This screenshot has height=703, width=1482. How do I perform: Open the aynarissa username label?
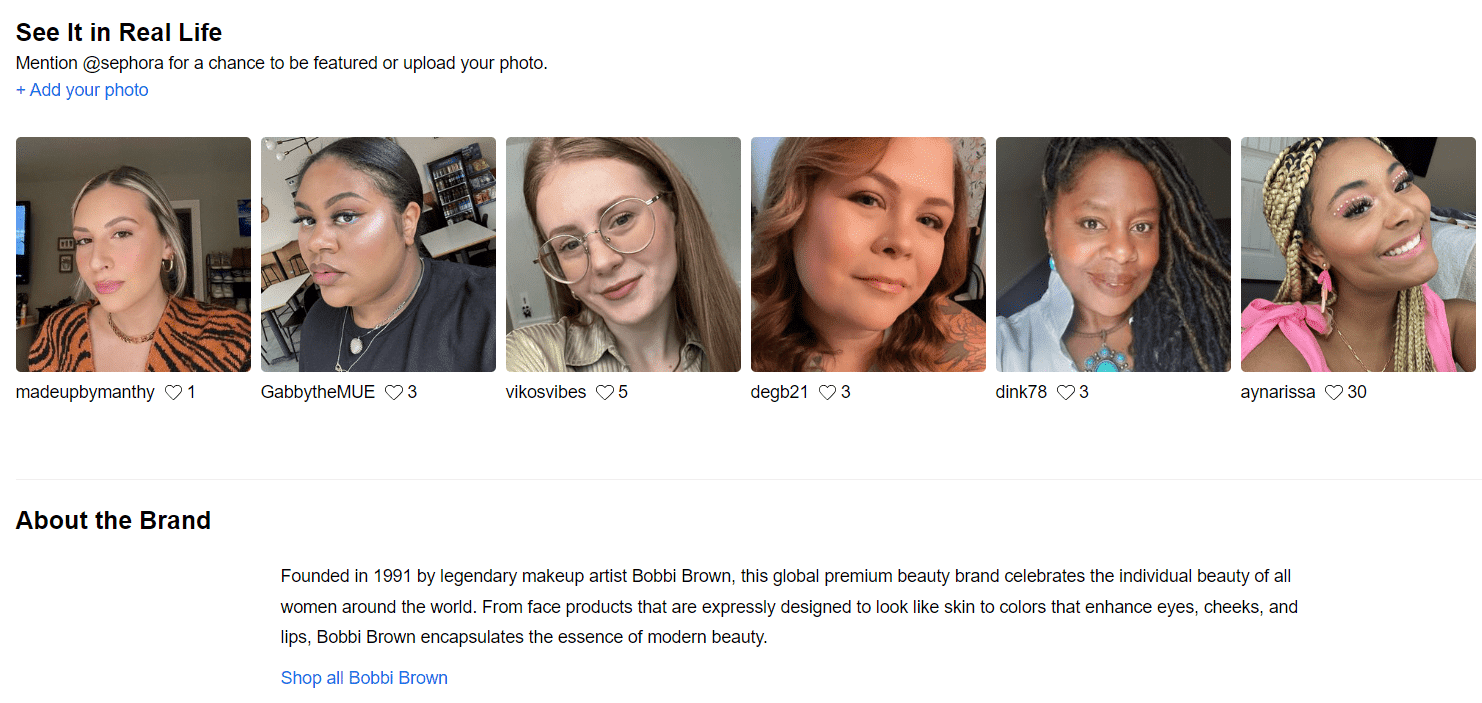(x=1278, y=392)
